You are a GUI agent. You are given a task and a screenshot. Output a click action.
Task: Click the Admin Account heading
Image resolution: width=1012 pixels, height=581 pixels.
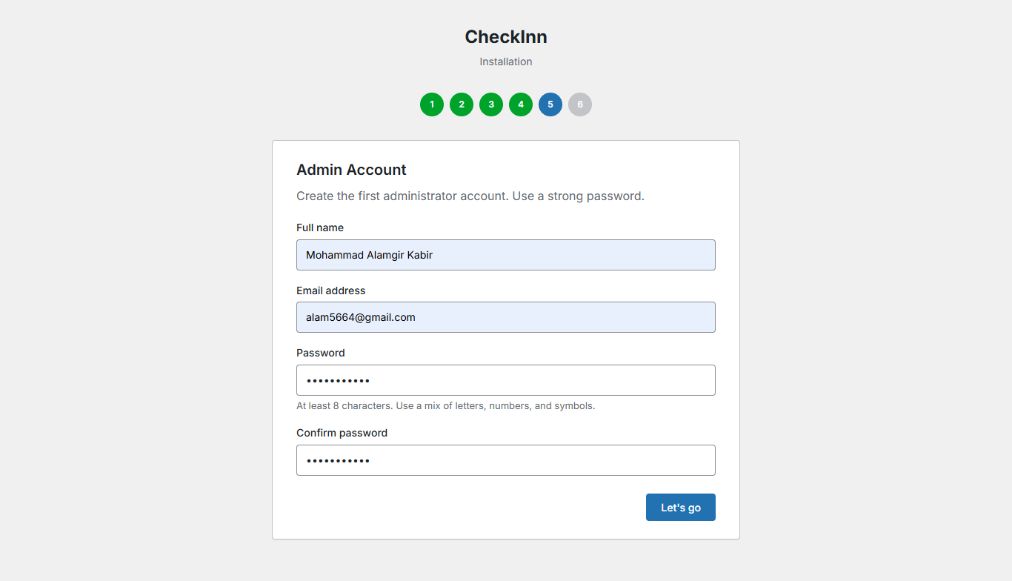pos(351,170)
